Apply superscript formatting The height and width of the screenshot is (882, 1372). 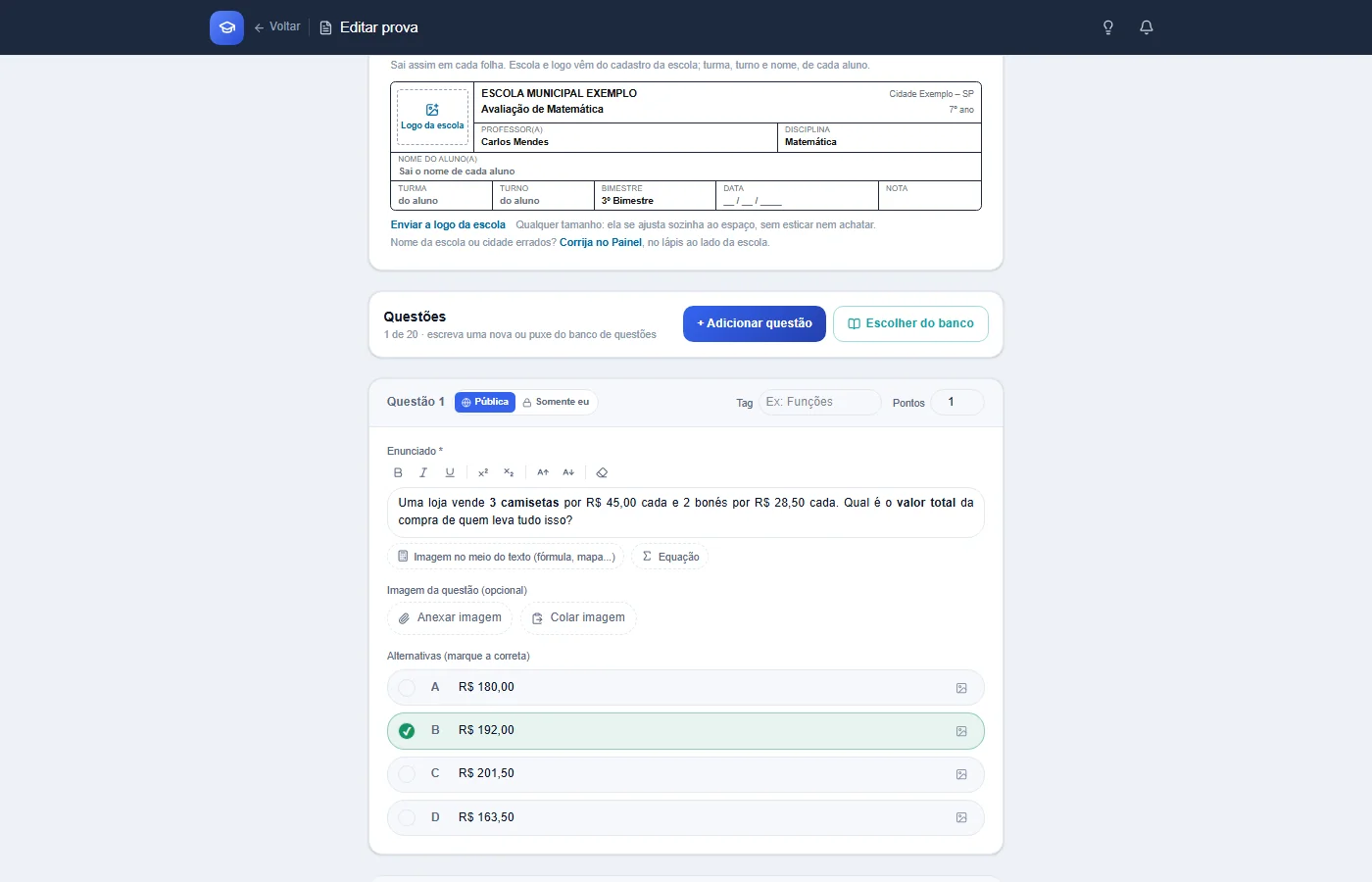(x=483, y=472)
